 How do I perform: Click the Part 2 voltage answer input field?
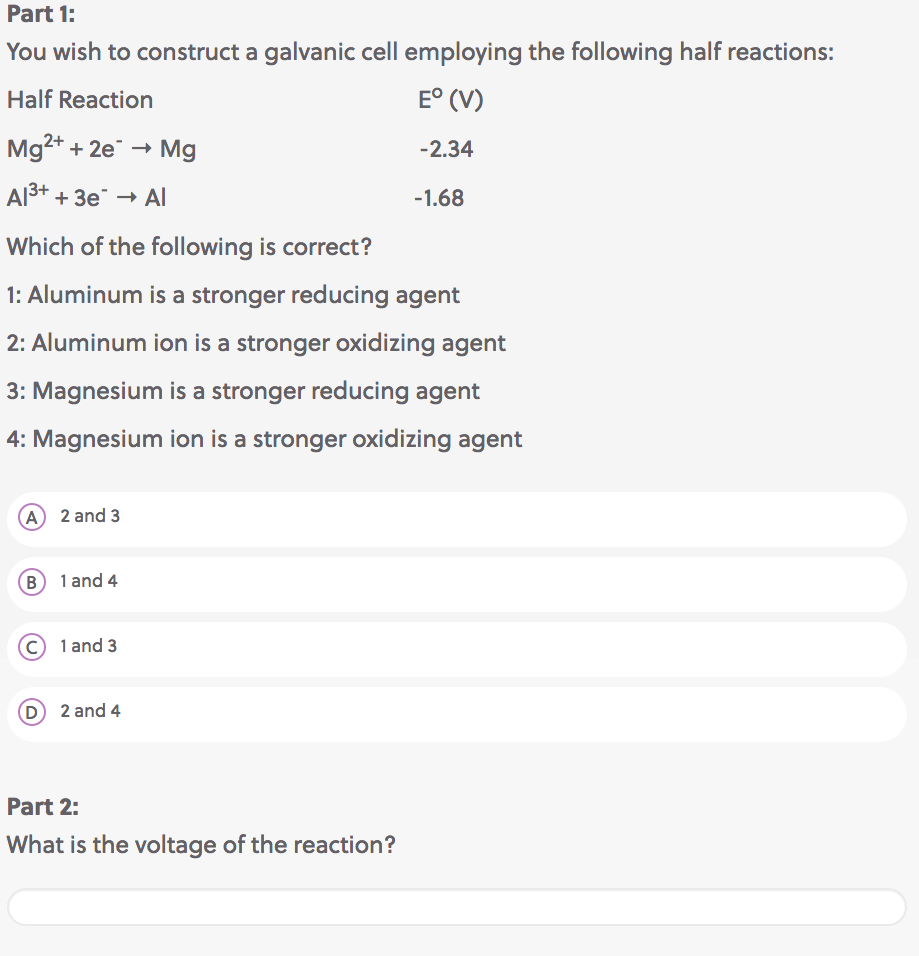coord(457,906)
